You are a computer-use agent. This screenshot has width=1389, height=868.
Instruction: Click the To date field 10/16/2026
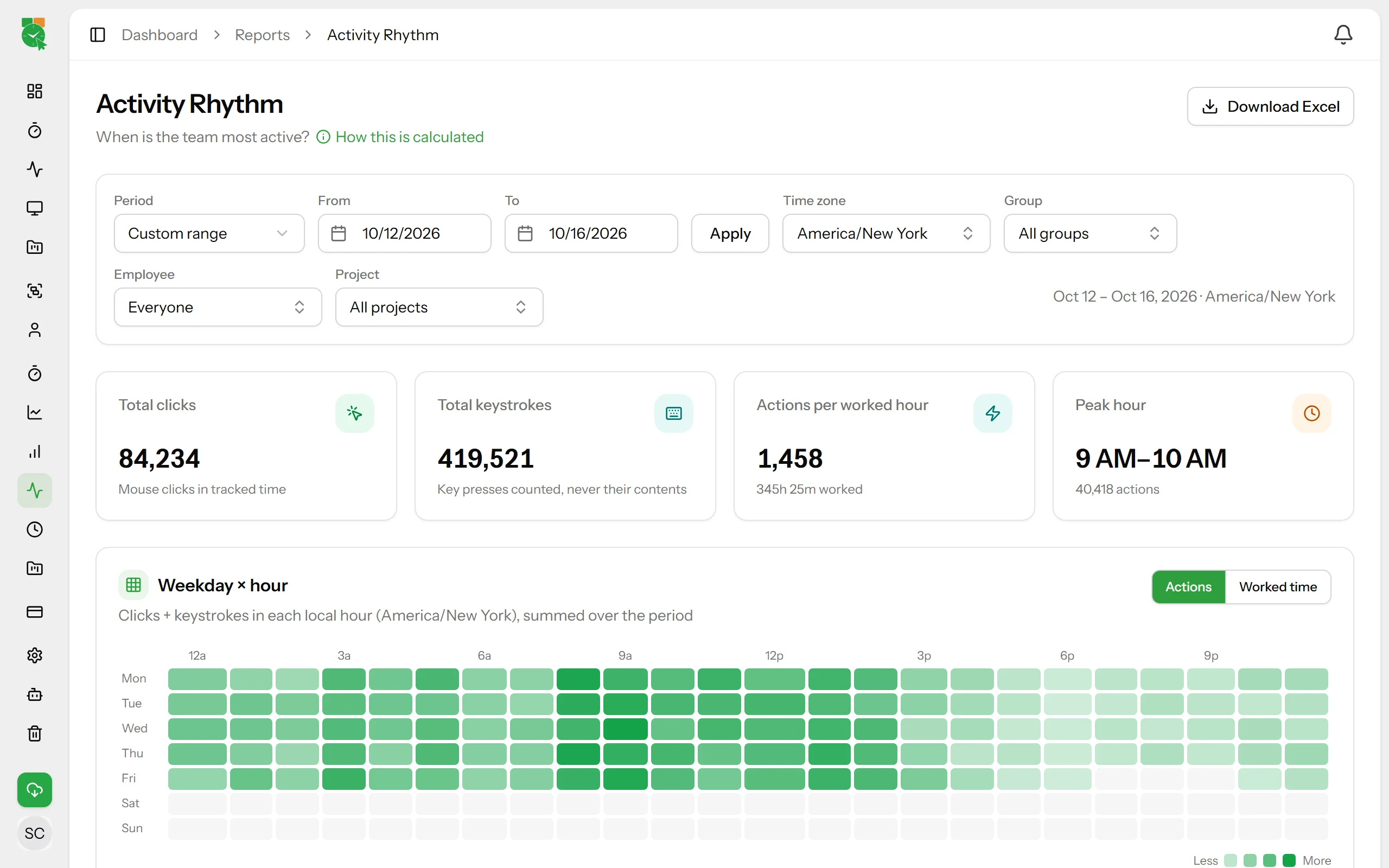click(591, 233)
